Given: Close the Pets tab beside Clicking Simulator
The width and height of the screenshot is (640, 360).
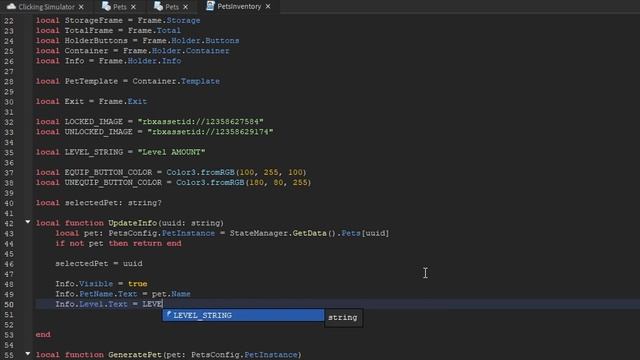Looking at the screenshot, I should (x=133, y=7).
